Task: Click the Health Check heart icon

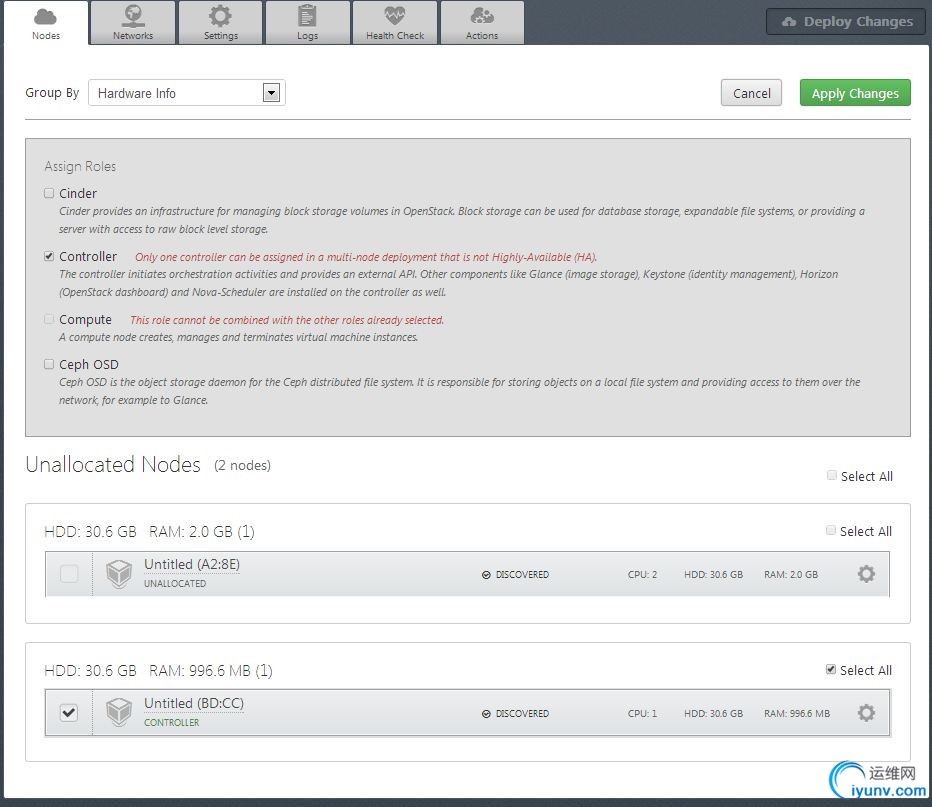Action: 395,16
